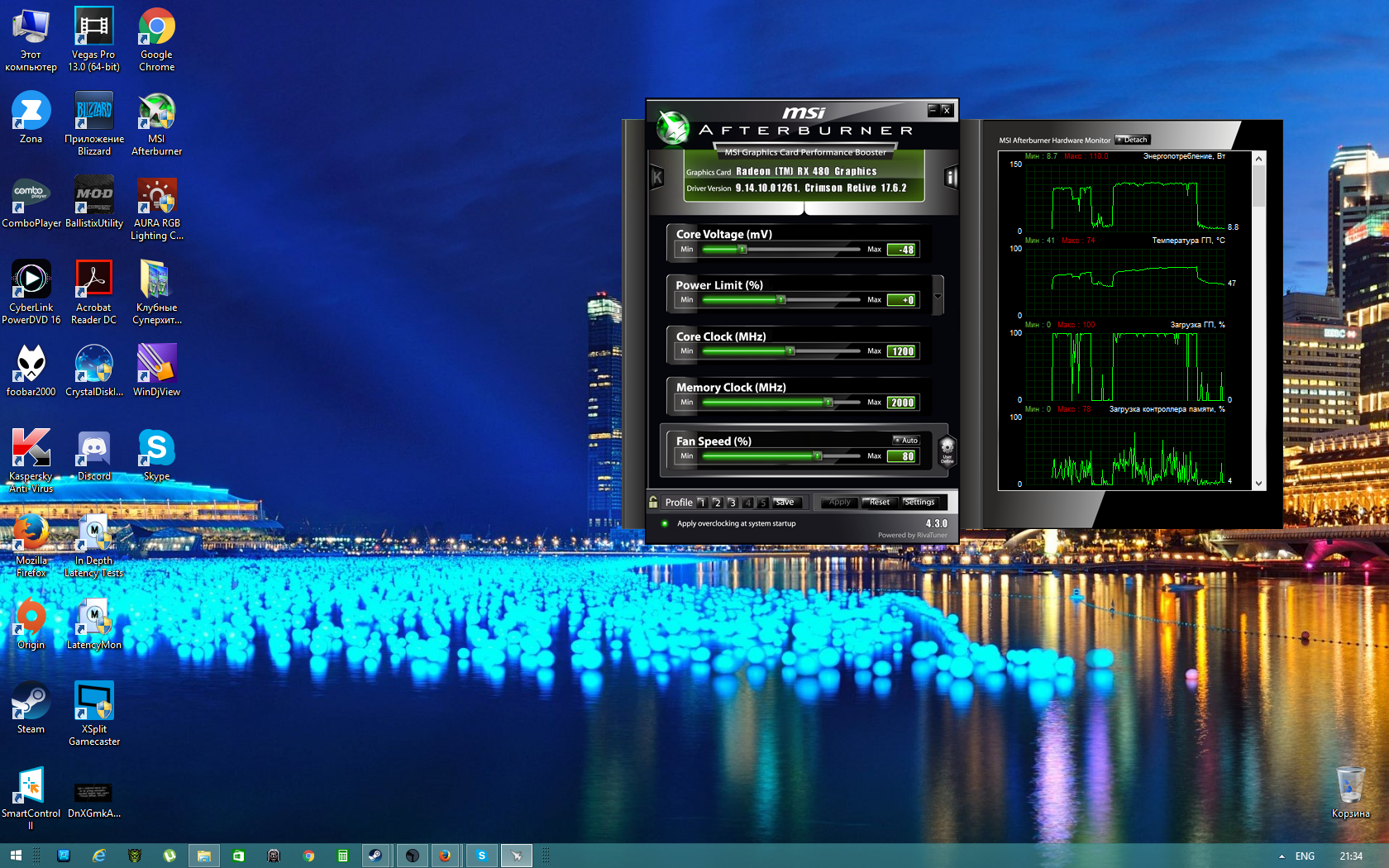Click the Kombustor K button in Afterburner

click(x=657, y=177)
